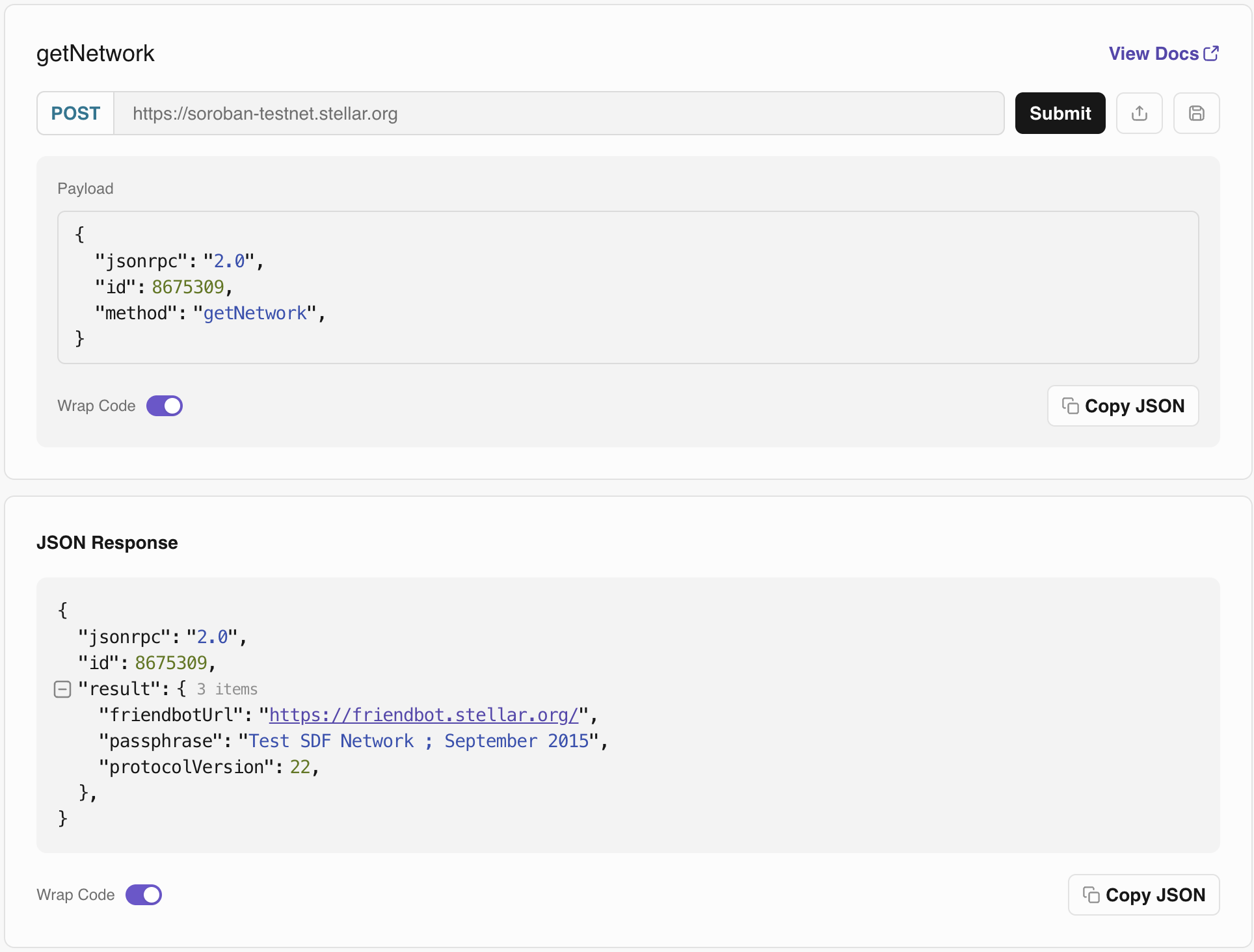Screen dimensions: 1254x952
Task: Toggle off Wrap Code in the Payload section
Action: pyautogui.click(x=165, y=406)
